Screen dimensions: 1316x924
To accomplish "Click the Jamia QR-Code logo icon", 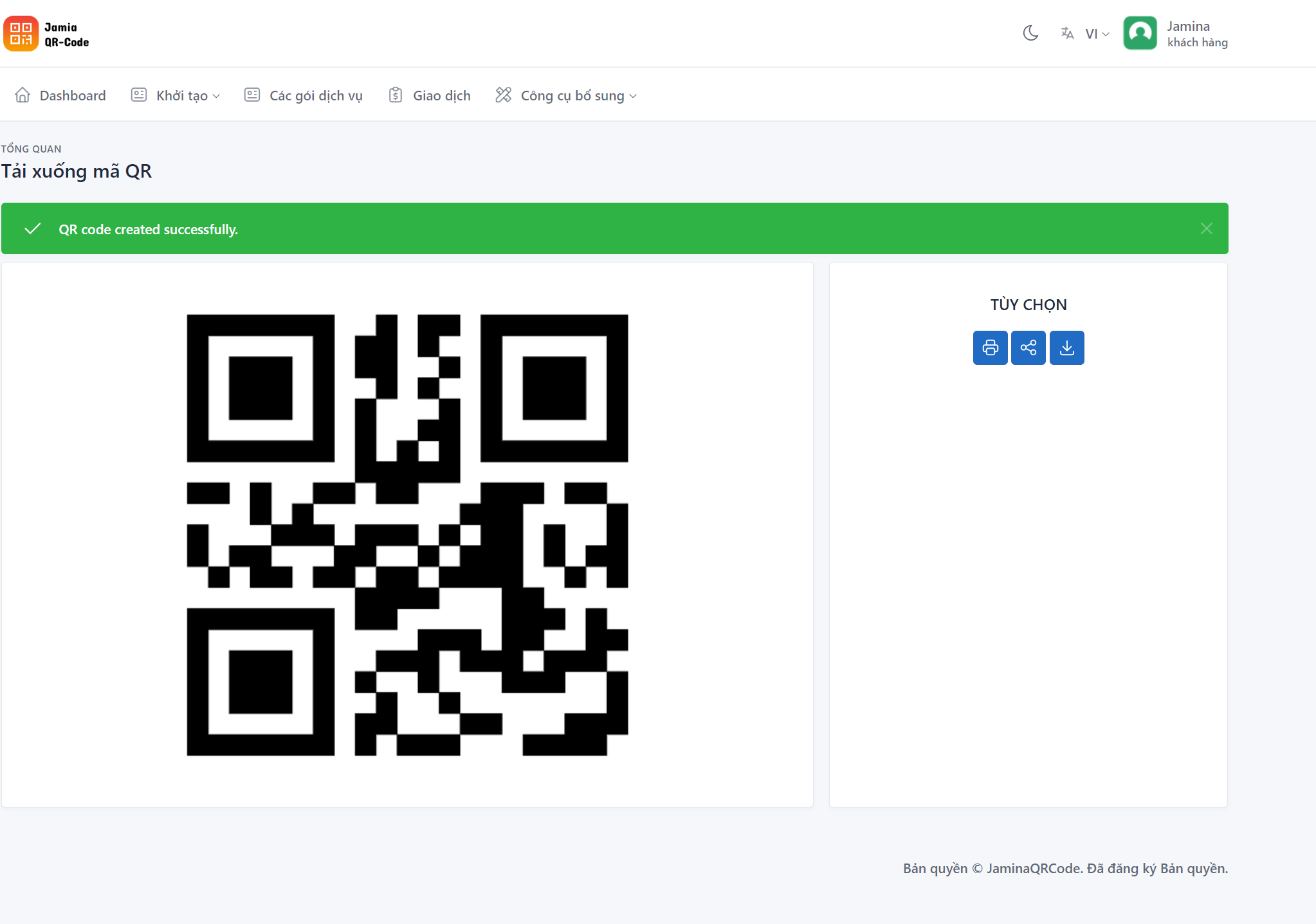I will 21,33.
